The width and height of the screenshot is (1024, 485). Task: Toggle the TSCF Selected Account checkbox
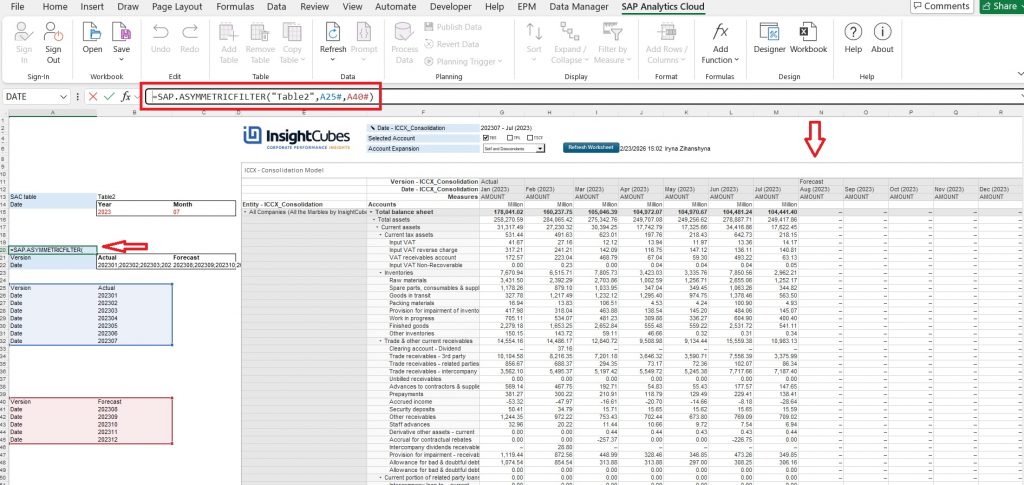pos(530,138)
